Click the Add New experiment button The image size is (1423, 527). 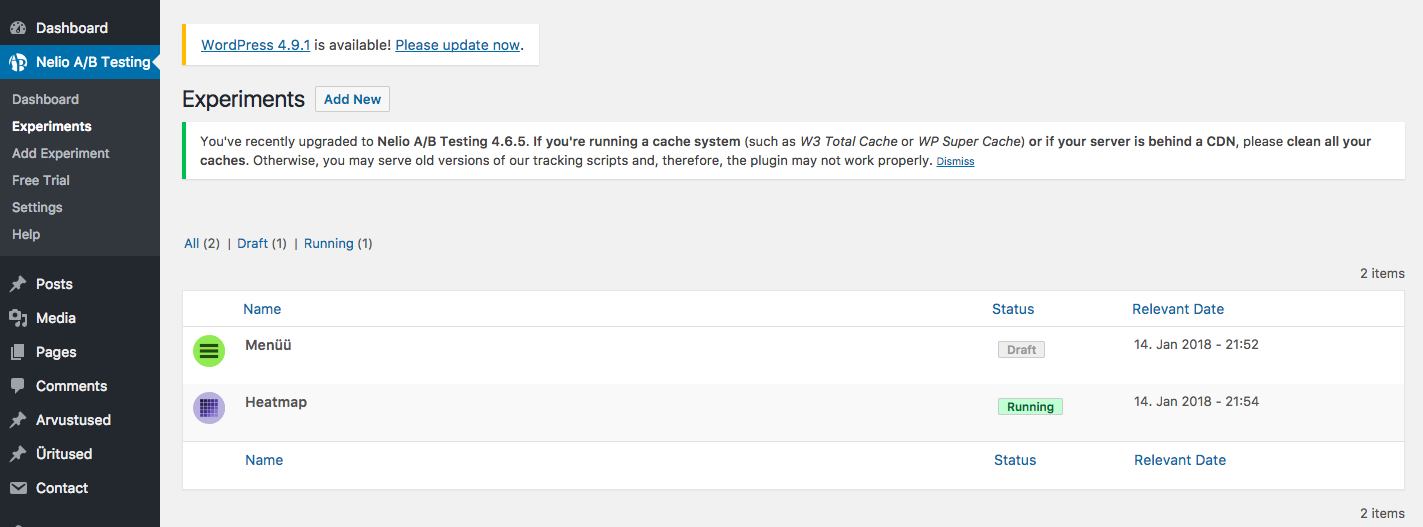pyautogui.click(x=352, y=99)
